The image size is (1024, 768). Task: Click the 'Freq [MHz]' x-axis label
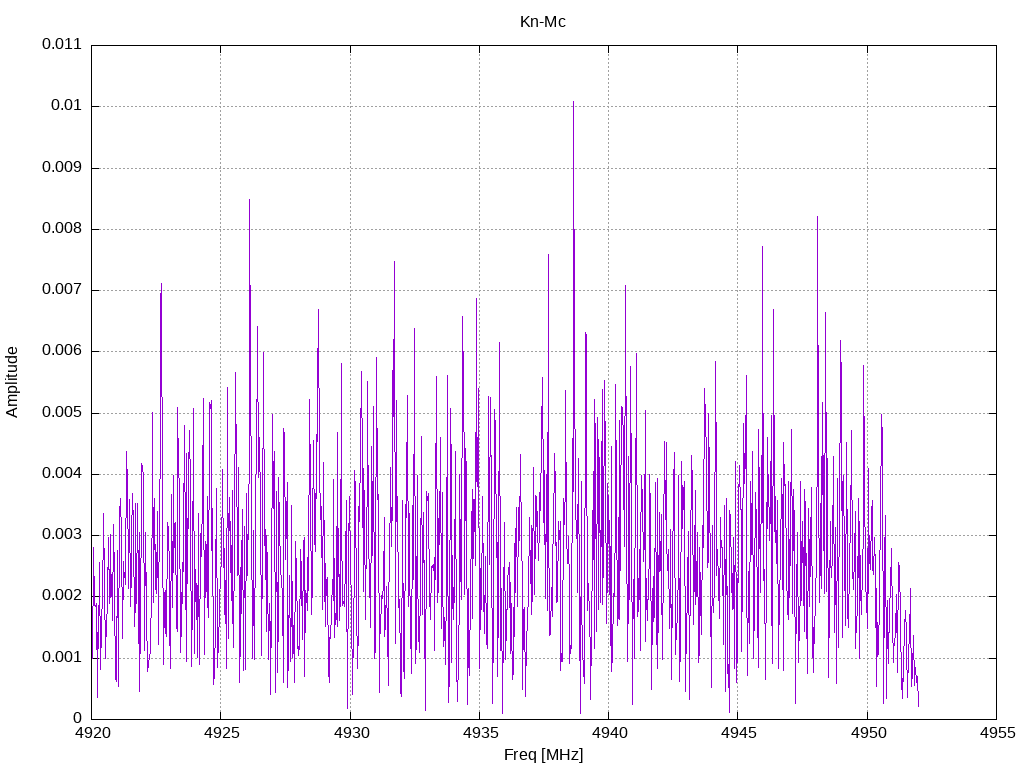click(543, 755)
